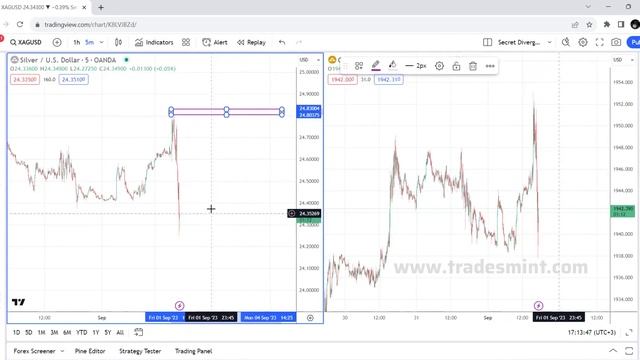Open the Forex Screener tab
This screenshot has height=360, width=640.
[x=34, y=351]
